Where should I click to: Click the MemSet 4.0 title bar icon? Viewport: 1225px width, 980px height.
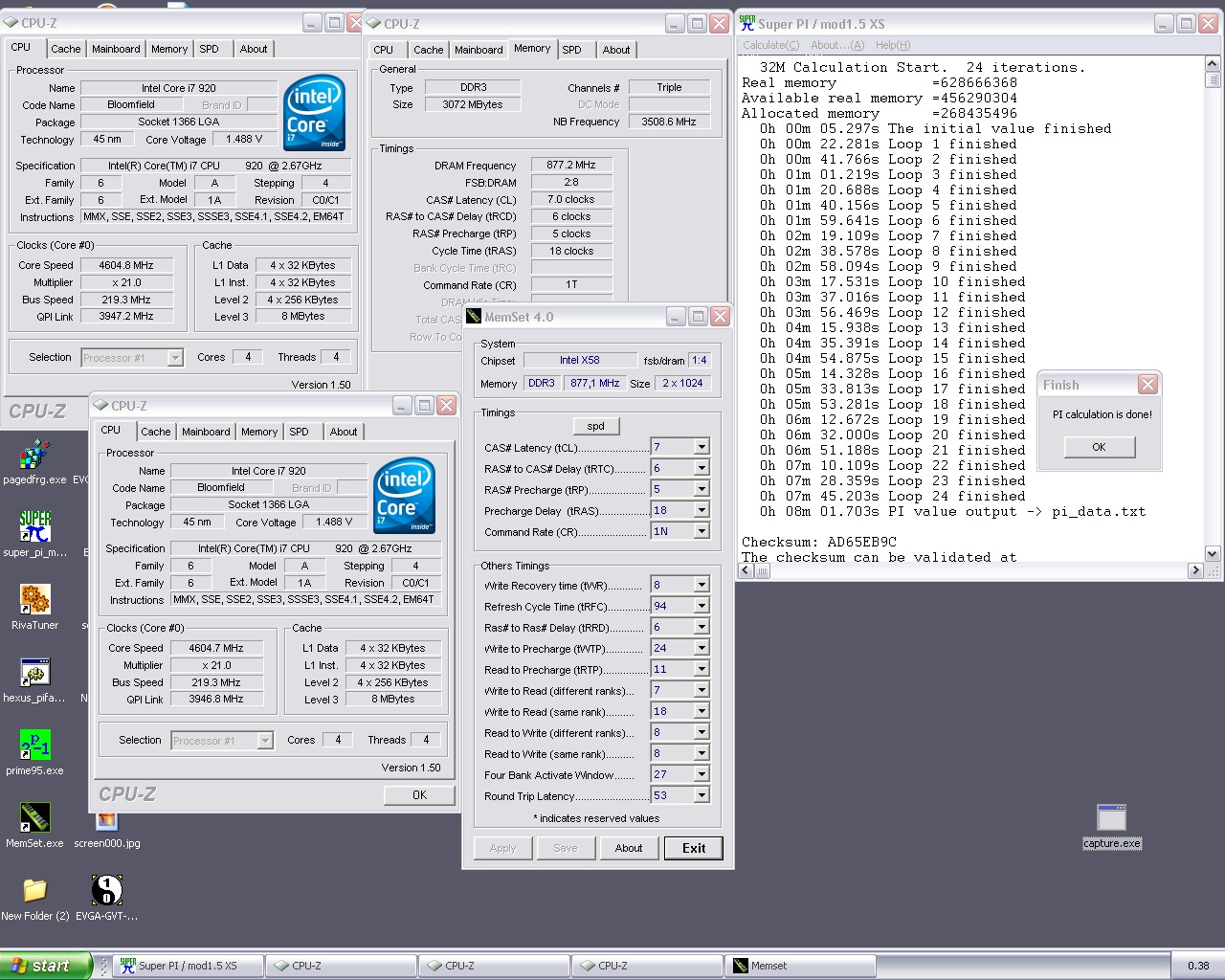click(474, 317)
